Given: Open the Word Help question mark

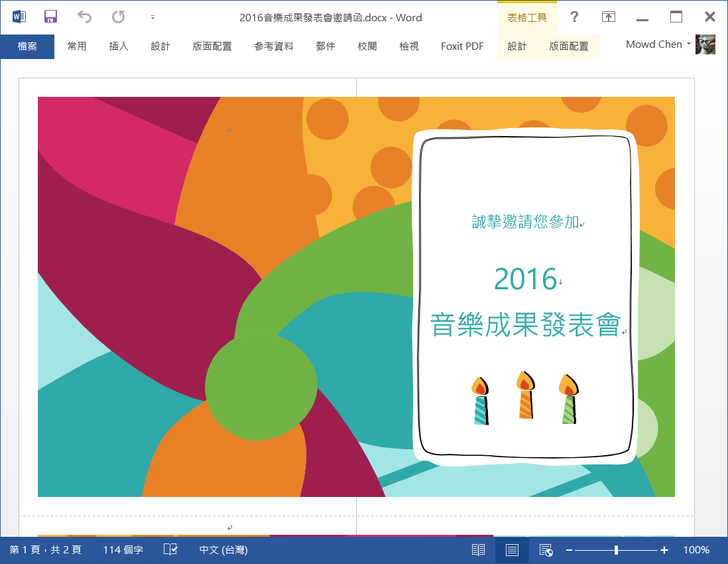Looking at the screenshot, I should (x=574, y=17).
